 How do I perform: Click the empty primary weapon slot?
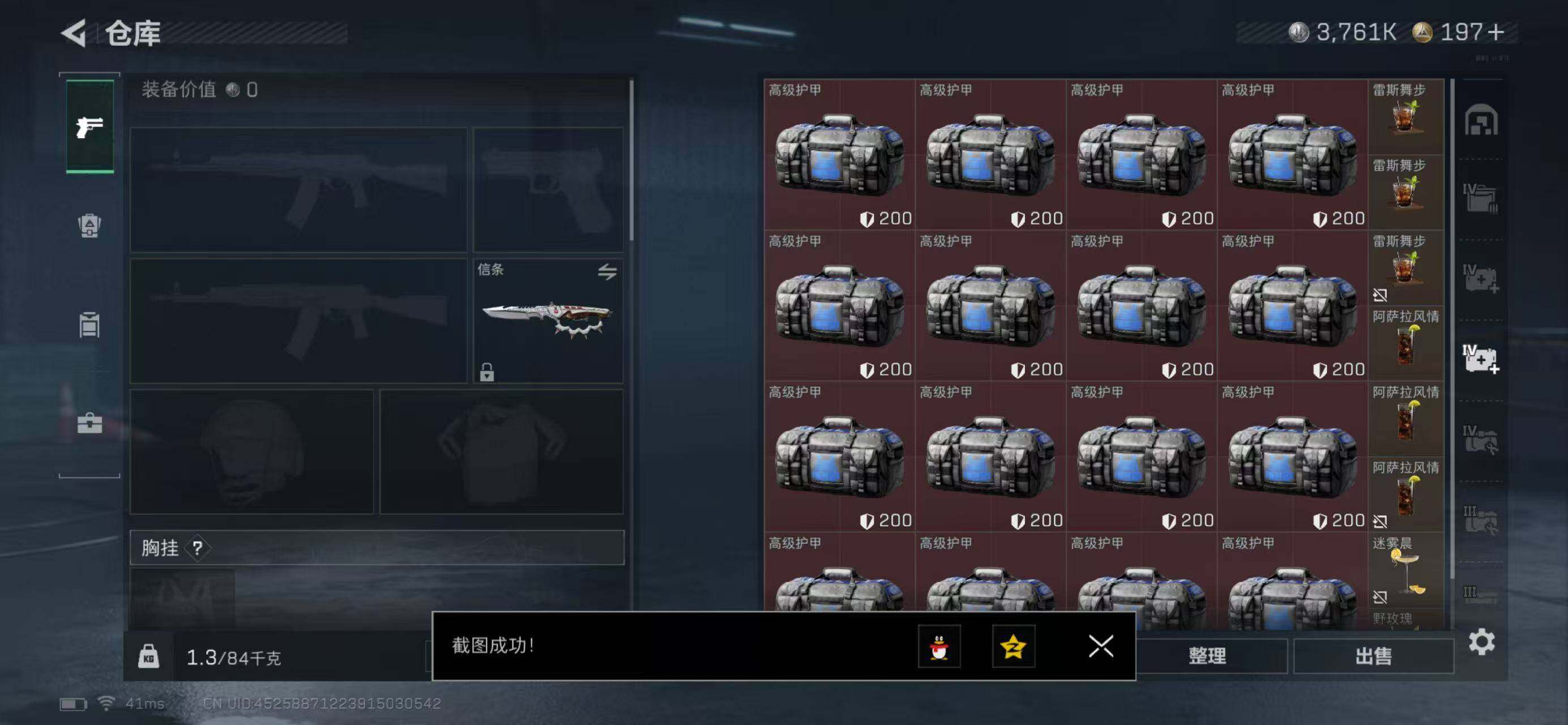[x=298, y=189]
